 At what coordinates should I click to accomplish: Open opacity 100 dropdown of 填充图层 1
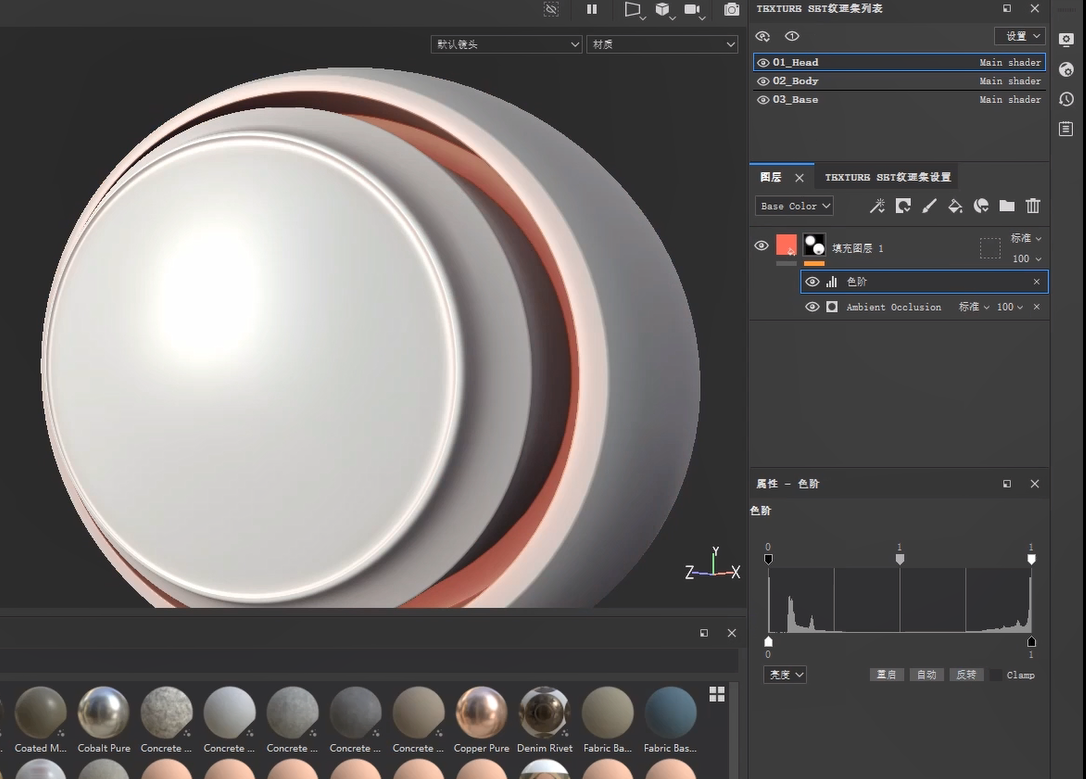click(1026, 259)
